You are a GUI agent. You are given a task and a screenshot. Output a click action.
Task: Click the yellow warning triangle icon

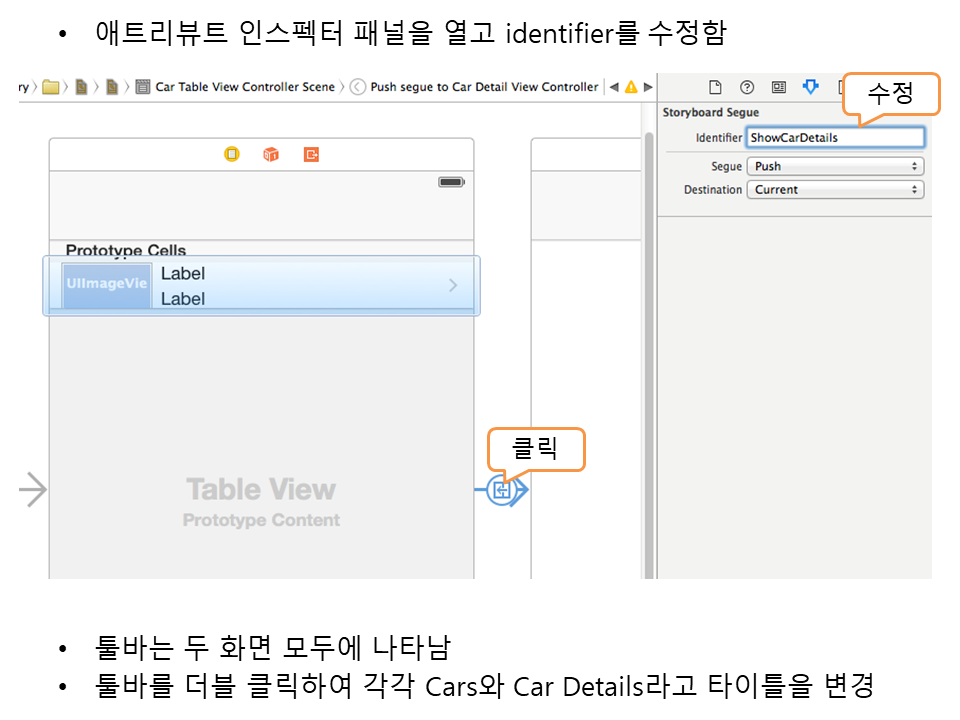point(631,87)
